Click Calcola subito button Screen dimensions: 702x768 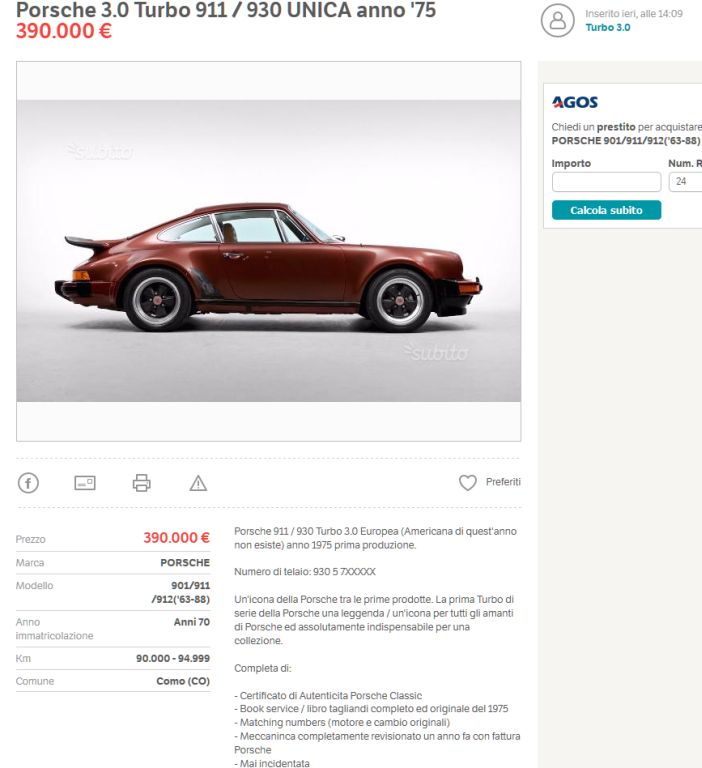click(606, 210)
